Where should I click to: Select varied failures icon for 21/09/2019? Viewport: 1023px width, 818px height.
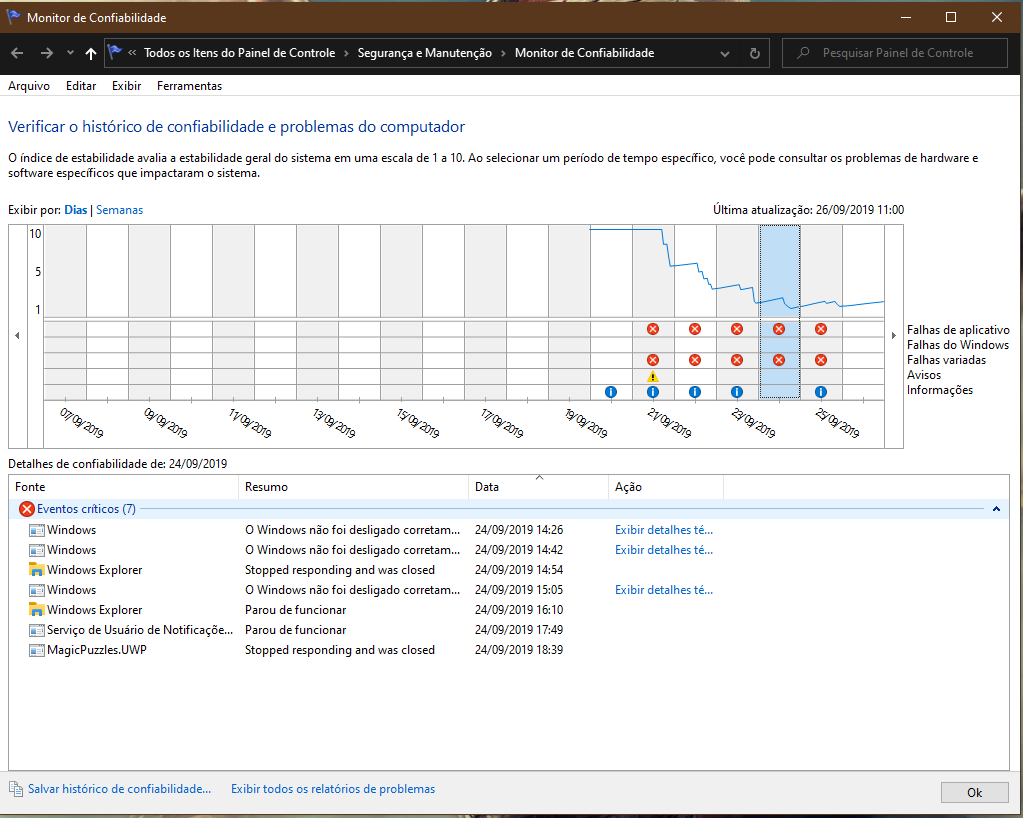(652, 359)
